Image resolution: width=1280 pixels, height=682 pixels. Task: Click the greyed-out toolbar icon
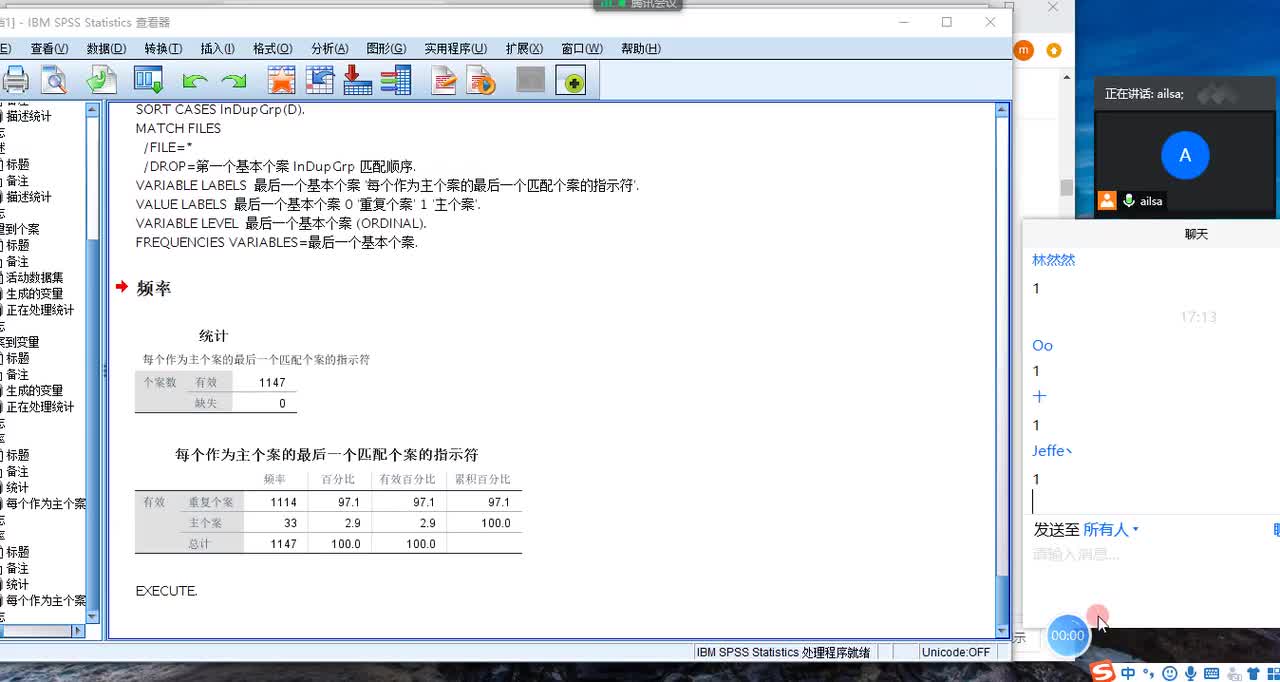pos(530,80)
